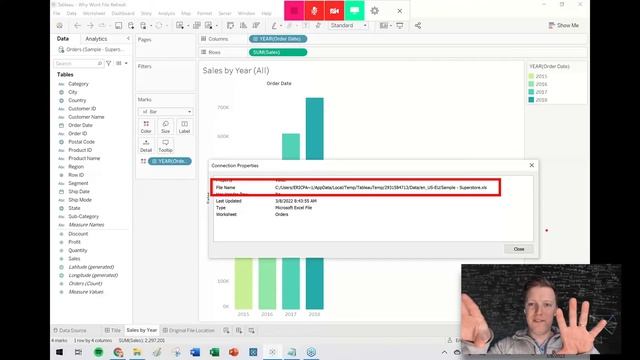Image resolution: width=640 pixels, height=360 pixels.
Task: Open Word from the taskbar
Action: (x=195, y=352)
